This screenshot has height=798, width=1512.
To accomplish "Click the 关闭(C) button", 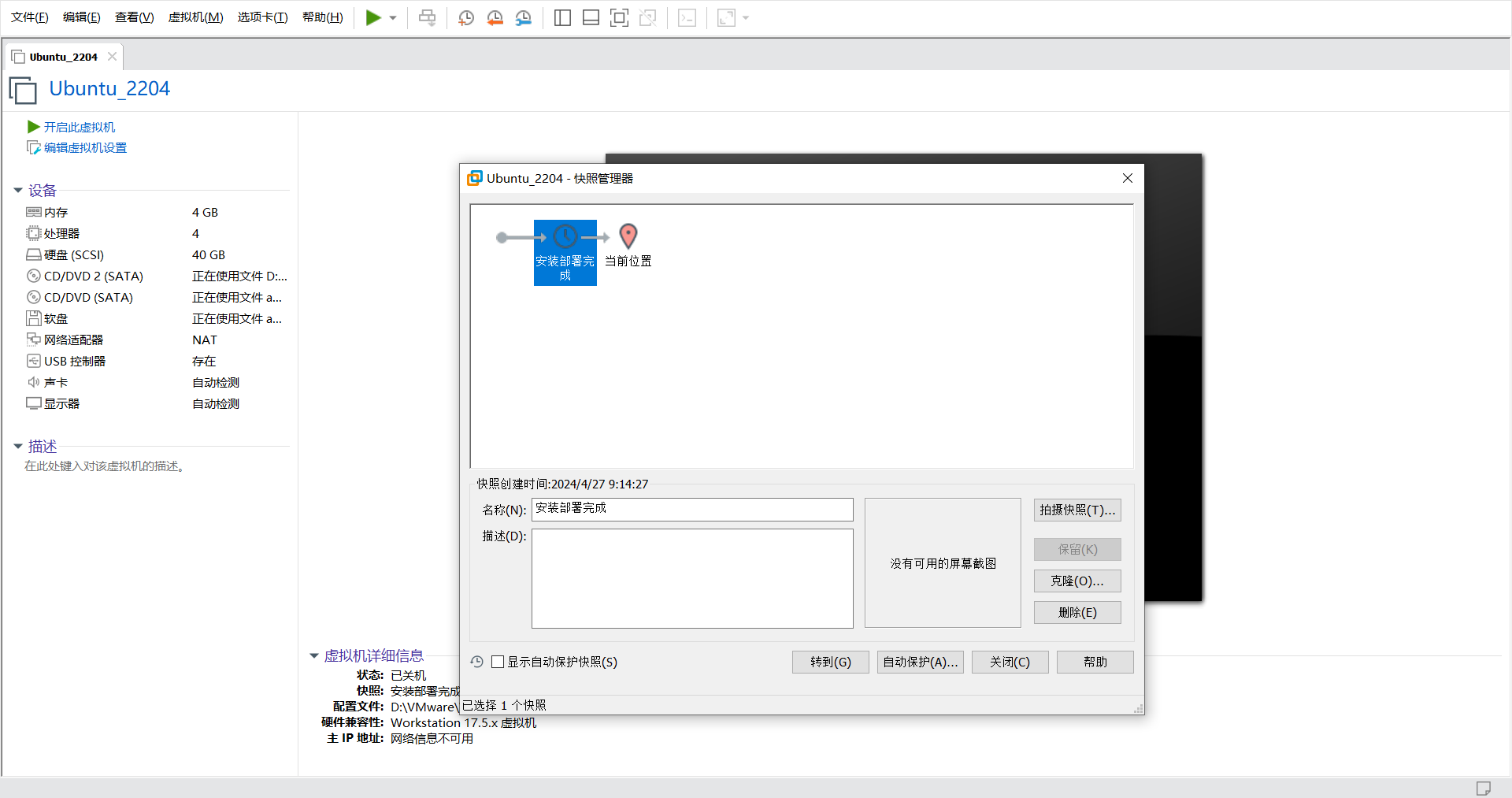I will pyautogui.click(x=1010, y=662).
